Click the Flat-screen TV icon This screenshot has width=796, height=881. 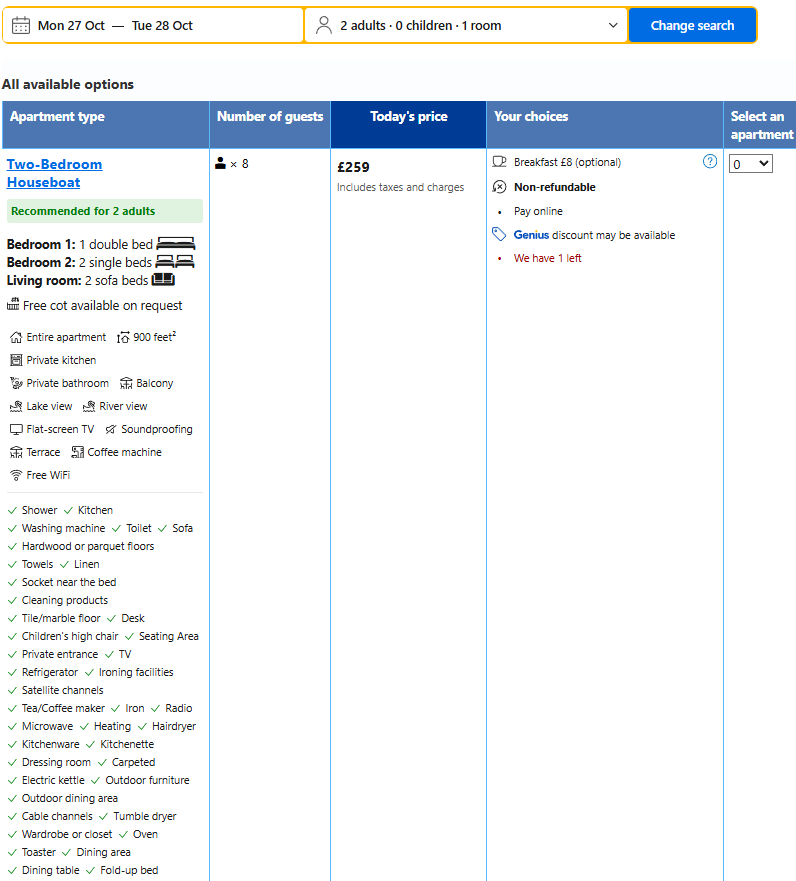[16, 429]
